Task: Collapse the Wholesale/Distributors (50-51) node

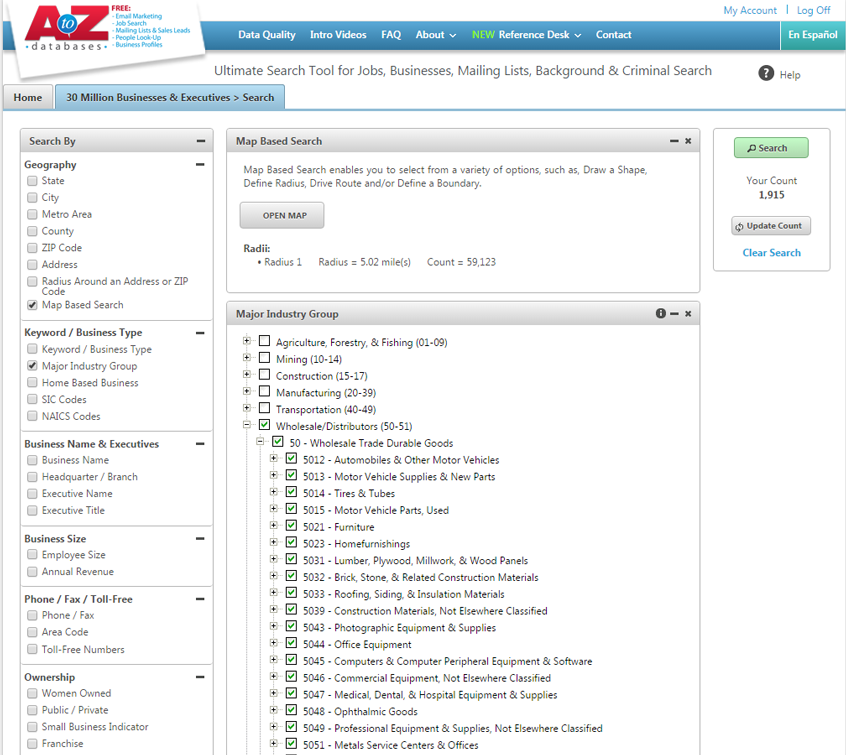Action: [x=247, y=425]
